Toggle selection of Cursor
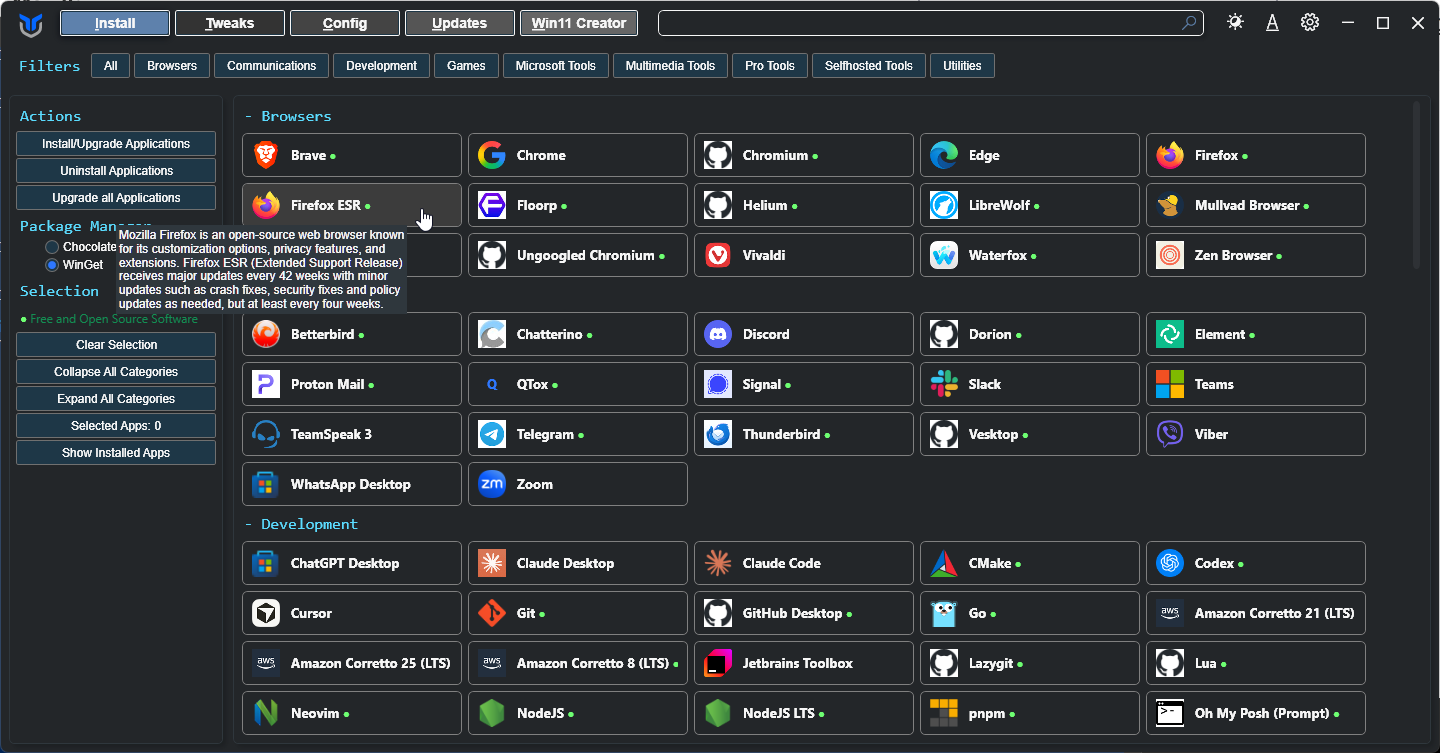The width and height of the screenshot is (1440, 753). pyautogui.click(x=352, y=613)
